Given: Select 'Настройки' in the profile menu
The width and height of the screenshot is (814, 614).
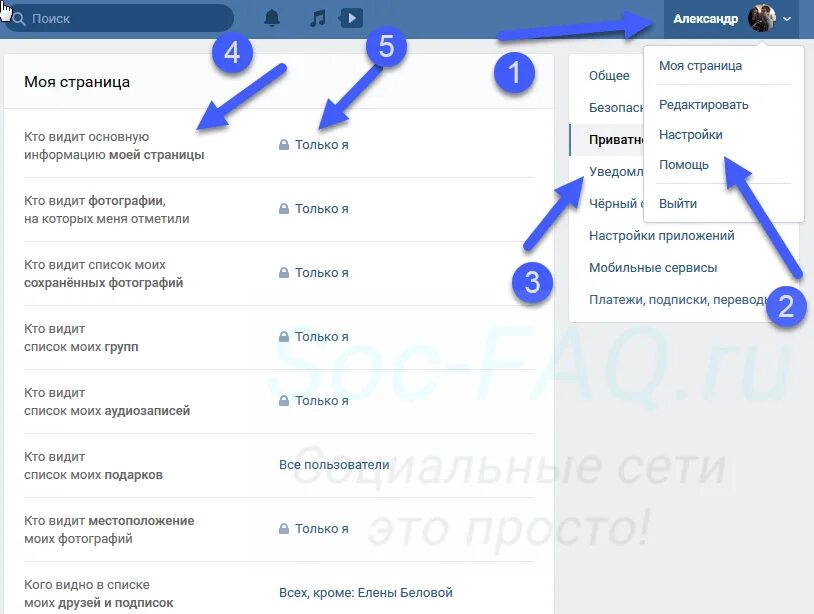Looking at the screenshot, I should tap(690, 135).
